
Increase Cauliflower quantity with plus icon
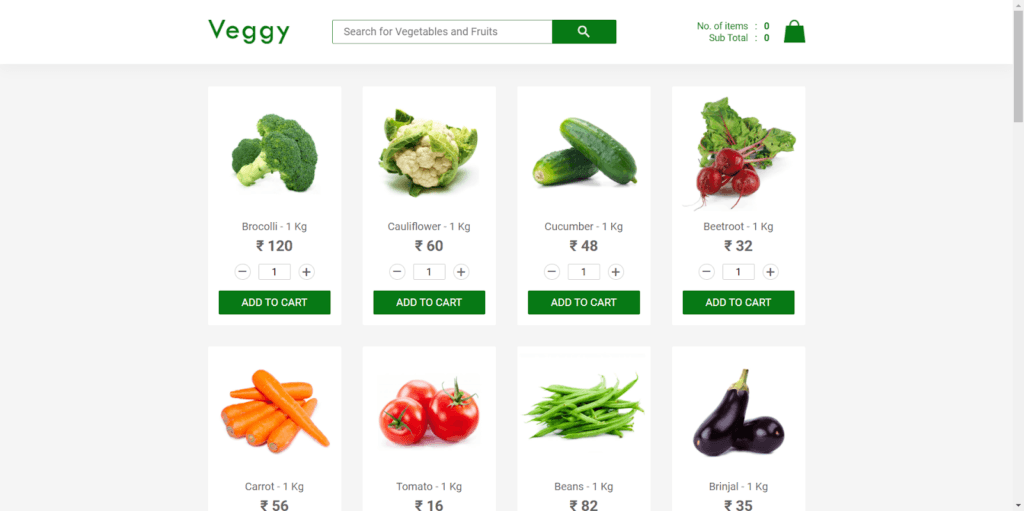tap(461, 272)
